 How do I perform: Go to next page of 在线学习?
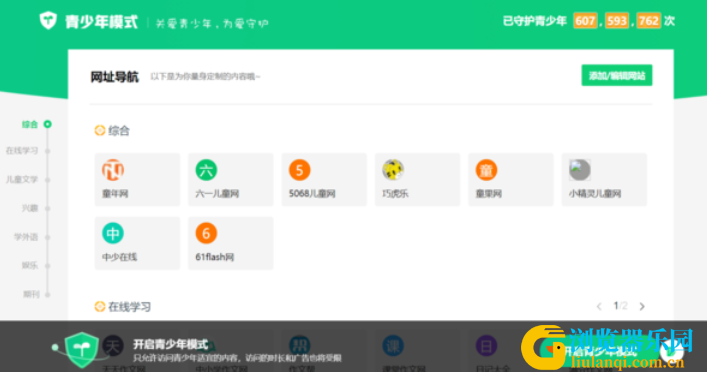[642, 307]
